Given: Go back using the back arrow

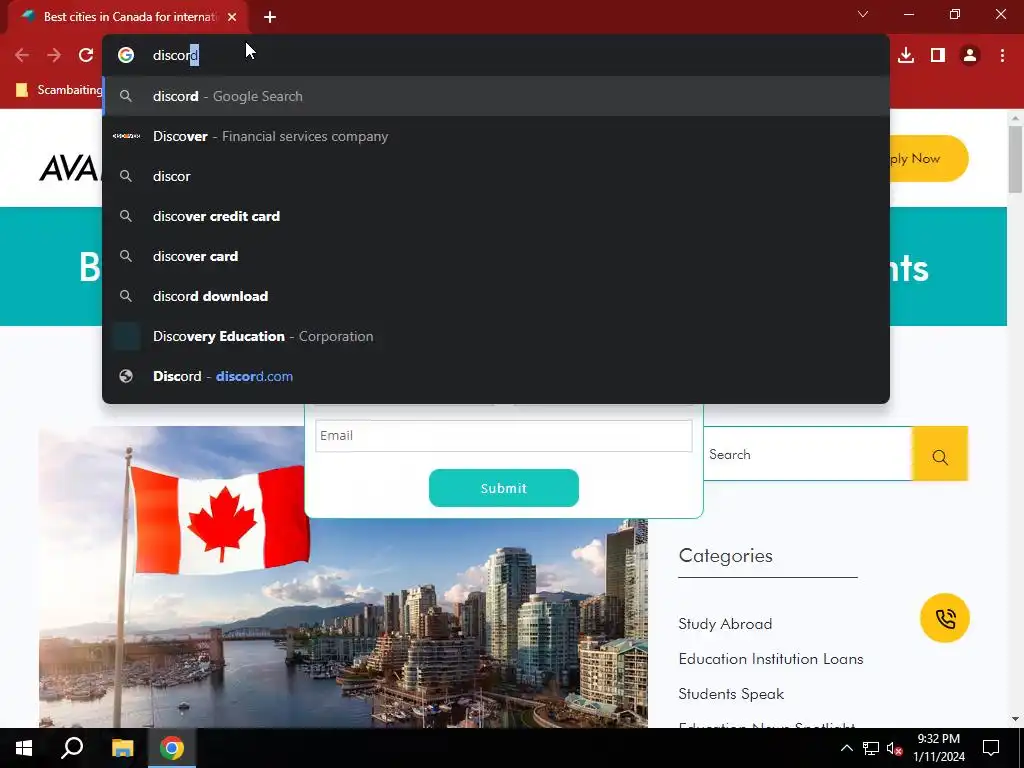Looking at the screenshot, I should coord(22,56).
